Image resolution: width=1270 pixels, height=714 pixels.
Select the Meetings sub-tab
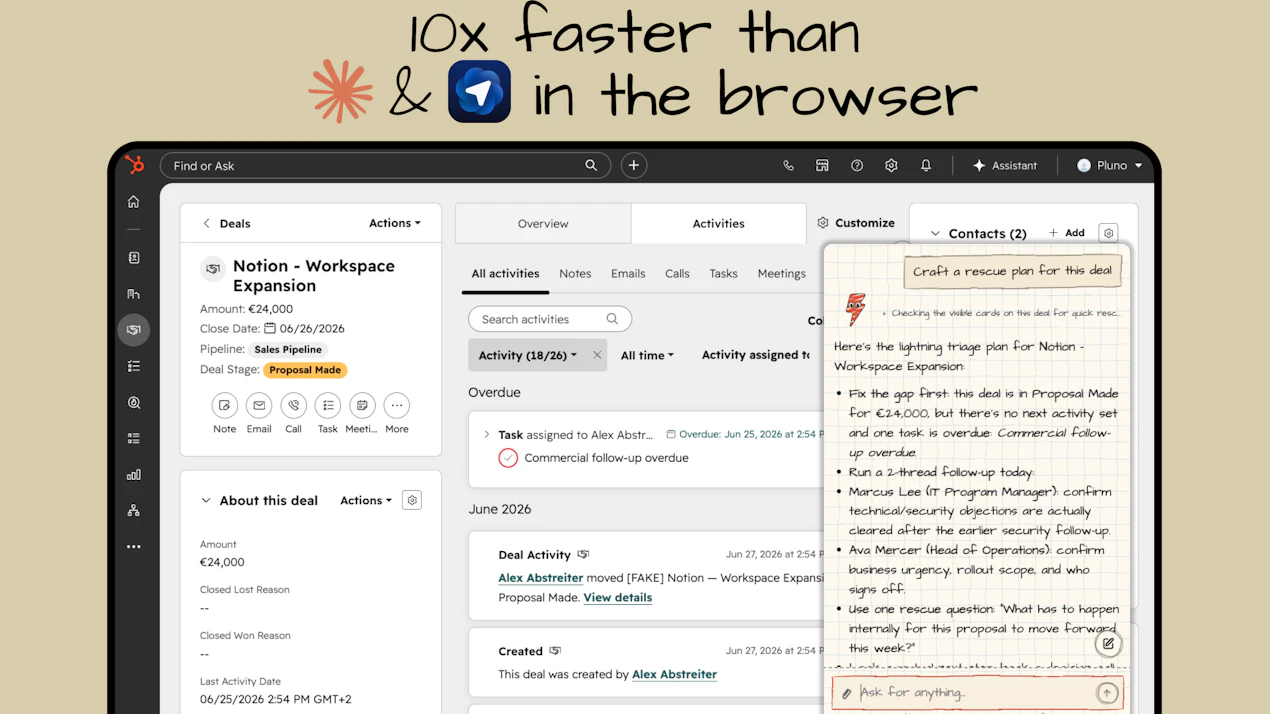pos(781,273)
